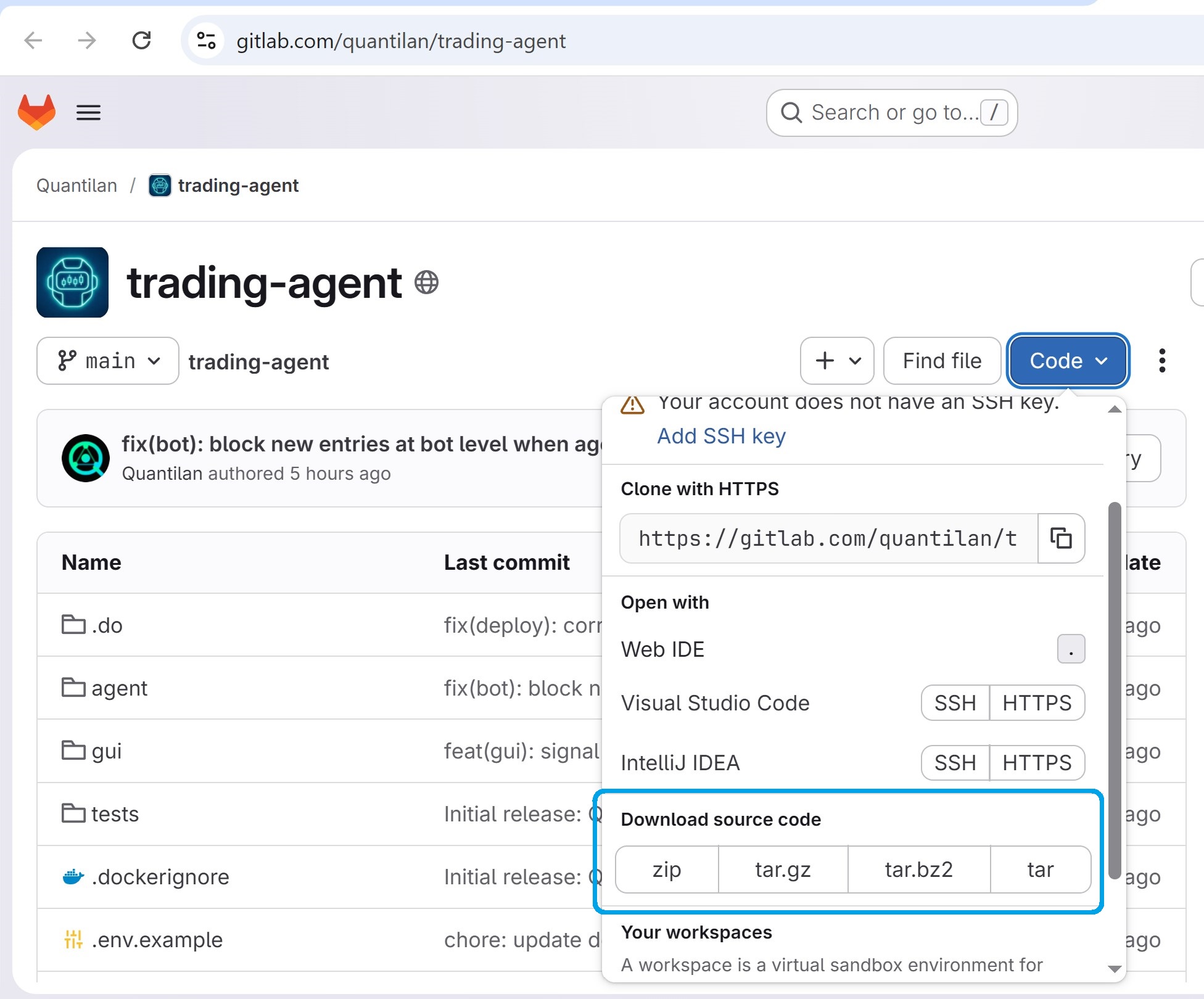Toggle the blue Code dropdown button
Image resolution: width=1204 pixels, height=999 pixels.
1068,361
